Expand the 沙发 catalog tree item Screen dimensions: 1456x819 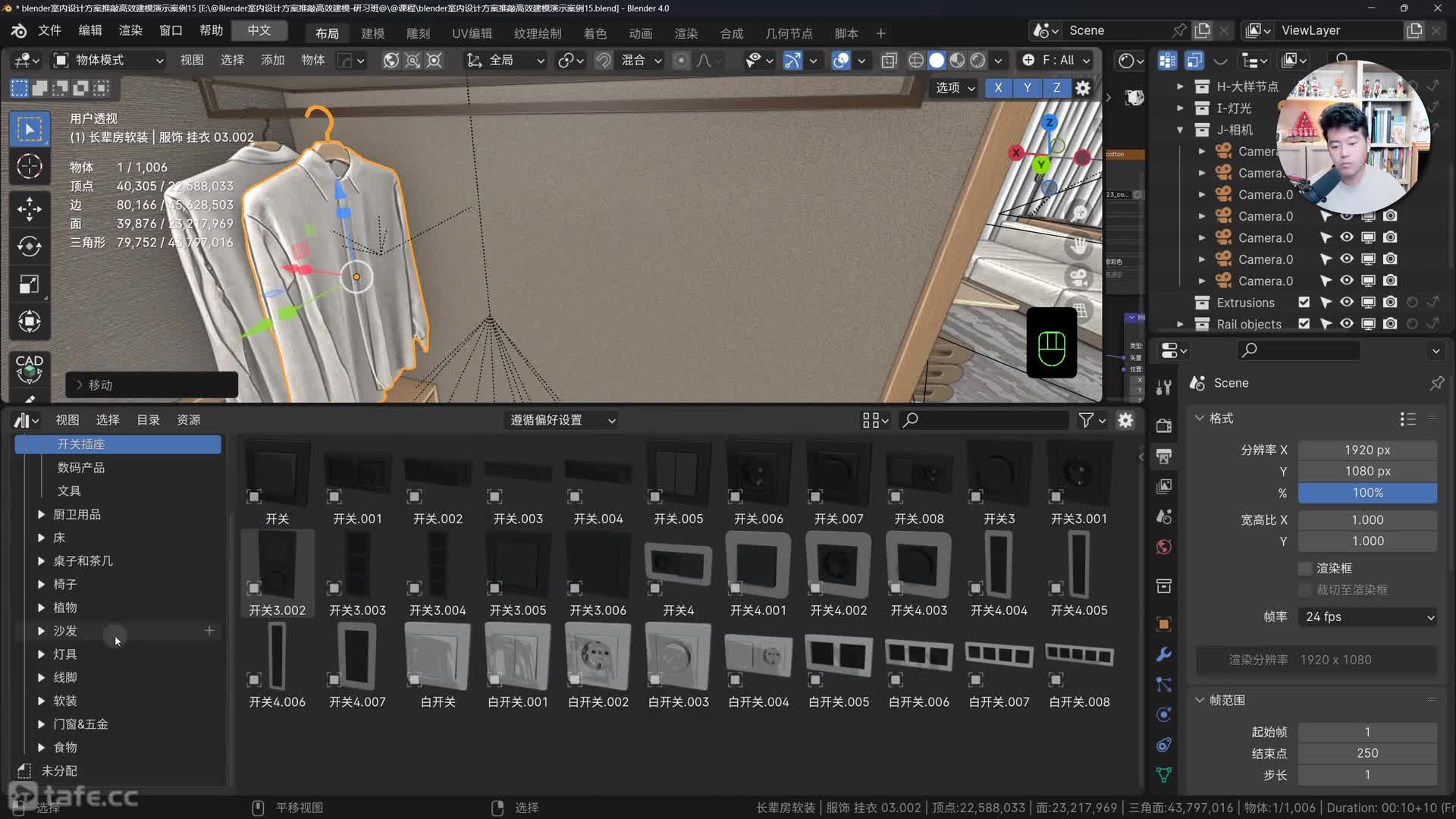click(x=41, y=631)
